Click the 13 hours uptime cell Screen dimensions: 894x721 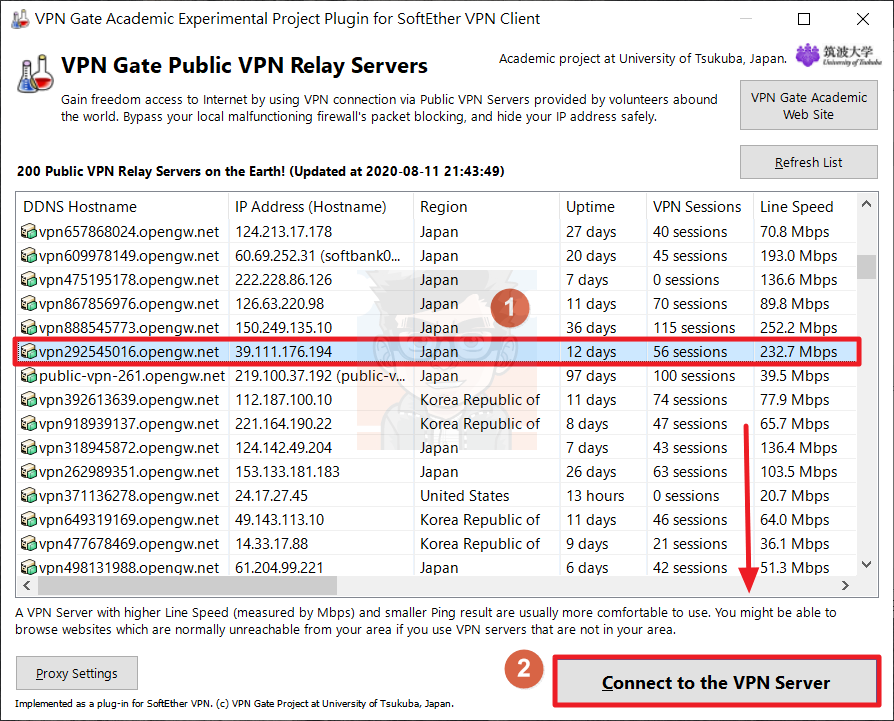pos(595,496)
